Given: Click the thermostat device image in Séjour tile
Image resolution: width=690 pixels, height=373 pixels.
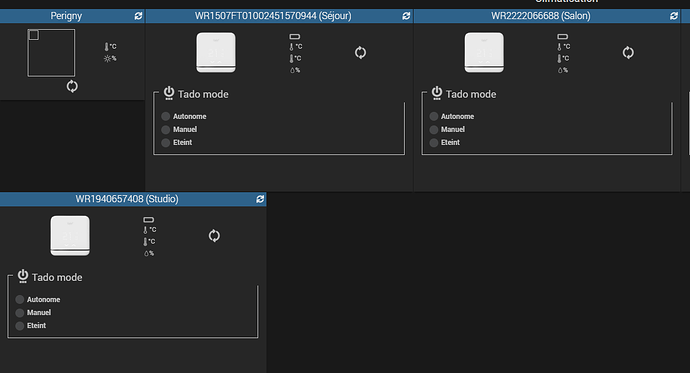Looking at the screenshot, I should (x=216, y=52).
